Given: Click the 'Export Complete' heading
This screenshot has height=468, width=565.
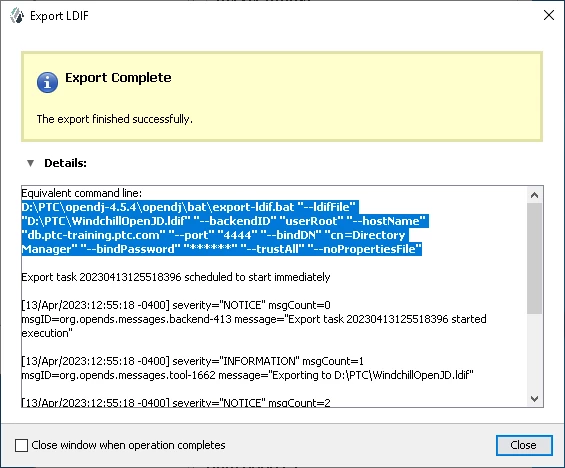Looking at the screenshot, I should point(118,78).
